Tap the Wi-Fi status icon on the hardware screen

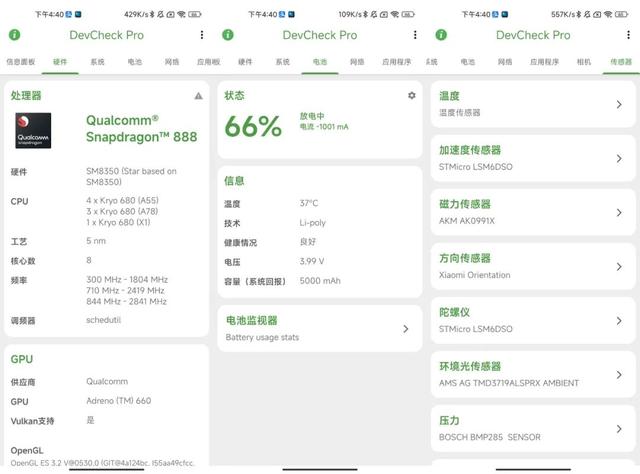pos(181,14)
